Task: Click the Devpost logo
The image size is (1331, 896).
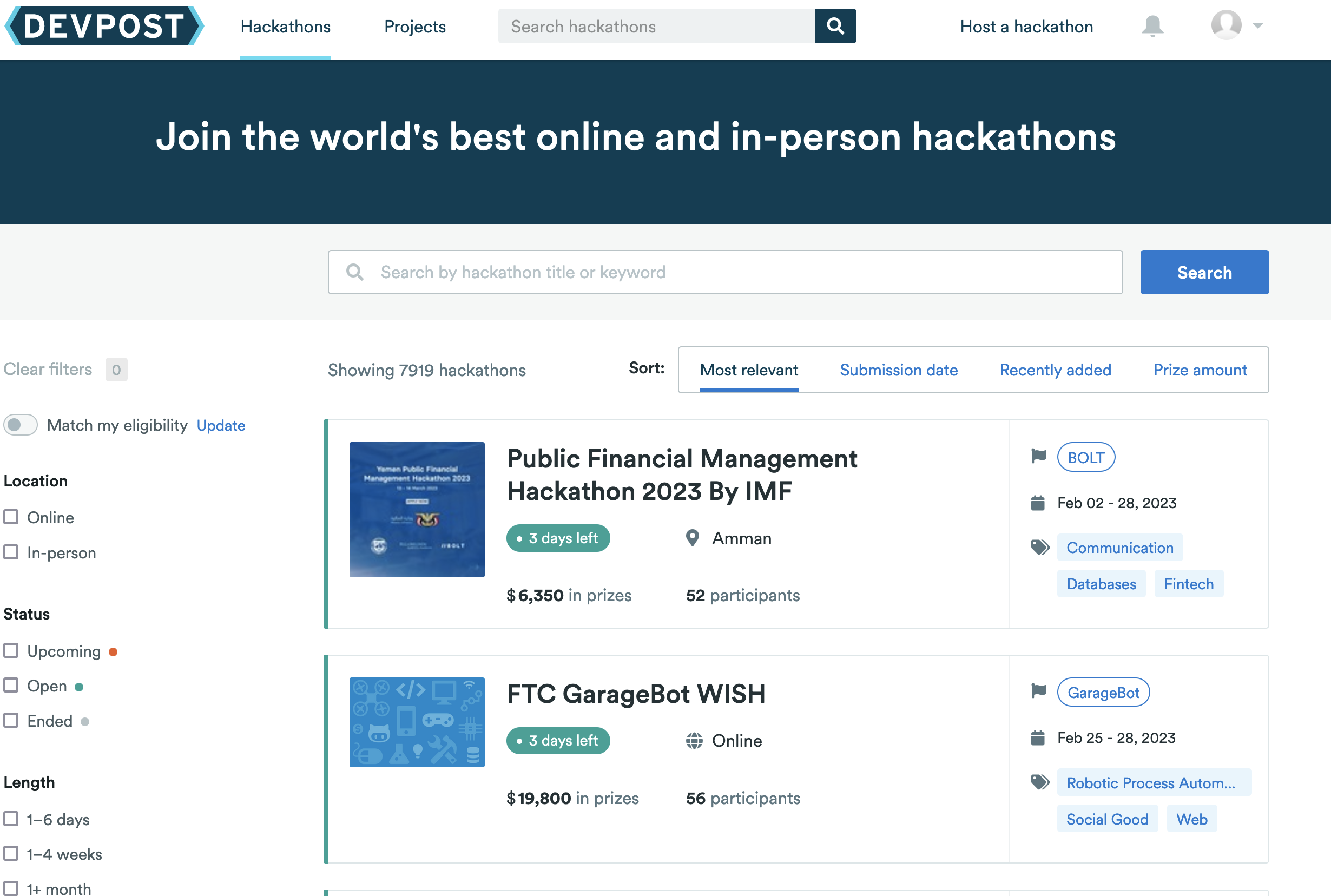Action: click(104, 27)
